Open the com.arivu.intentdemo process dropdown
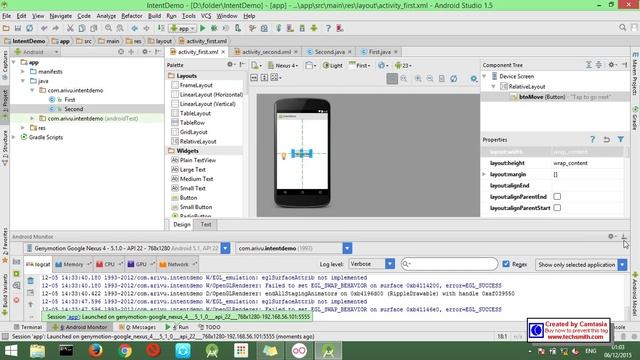The width and height of the screenshot is (640, 360). click(347, 248)
